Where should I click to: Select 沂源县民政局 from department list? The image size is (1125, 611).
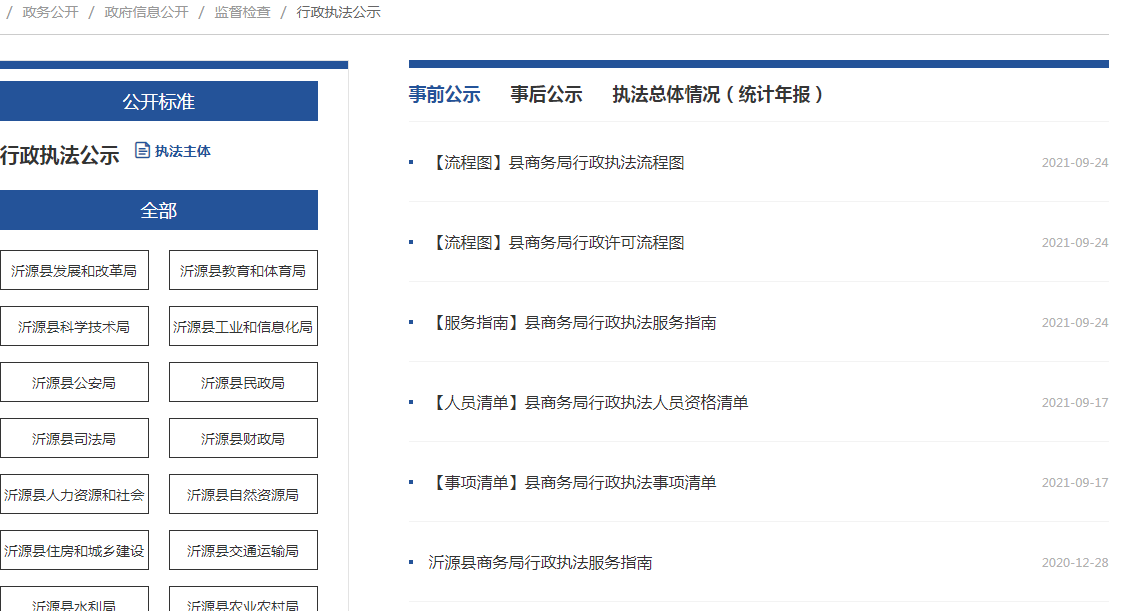click(x=243, y=383)
